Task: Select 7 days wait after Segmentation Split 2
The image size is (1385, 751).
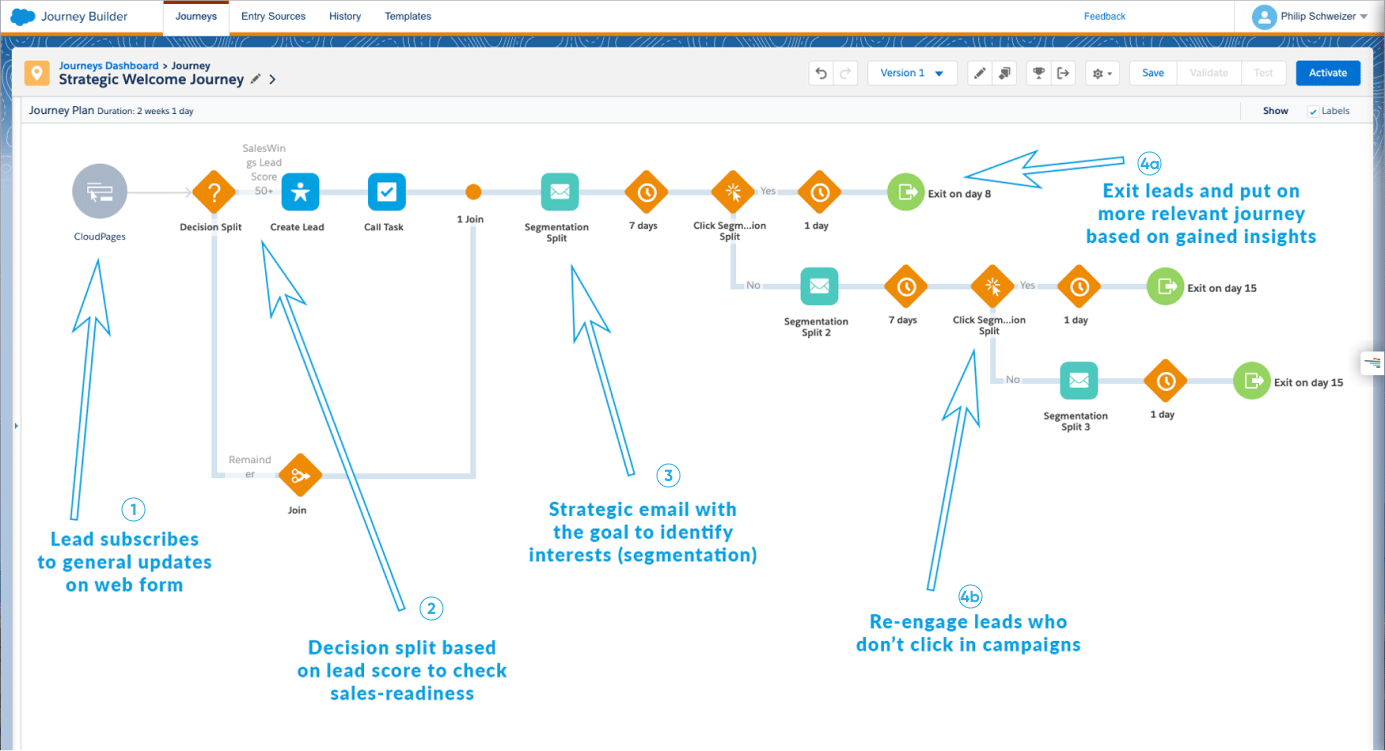Action: coord(906,286)
